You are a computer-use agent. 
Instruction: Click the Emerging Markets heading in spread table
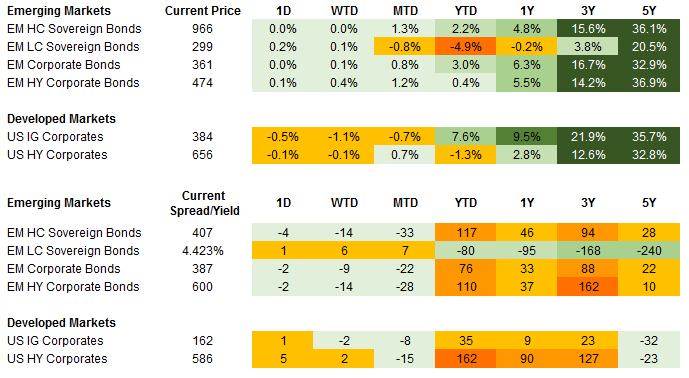(x=59, y=203)
